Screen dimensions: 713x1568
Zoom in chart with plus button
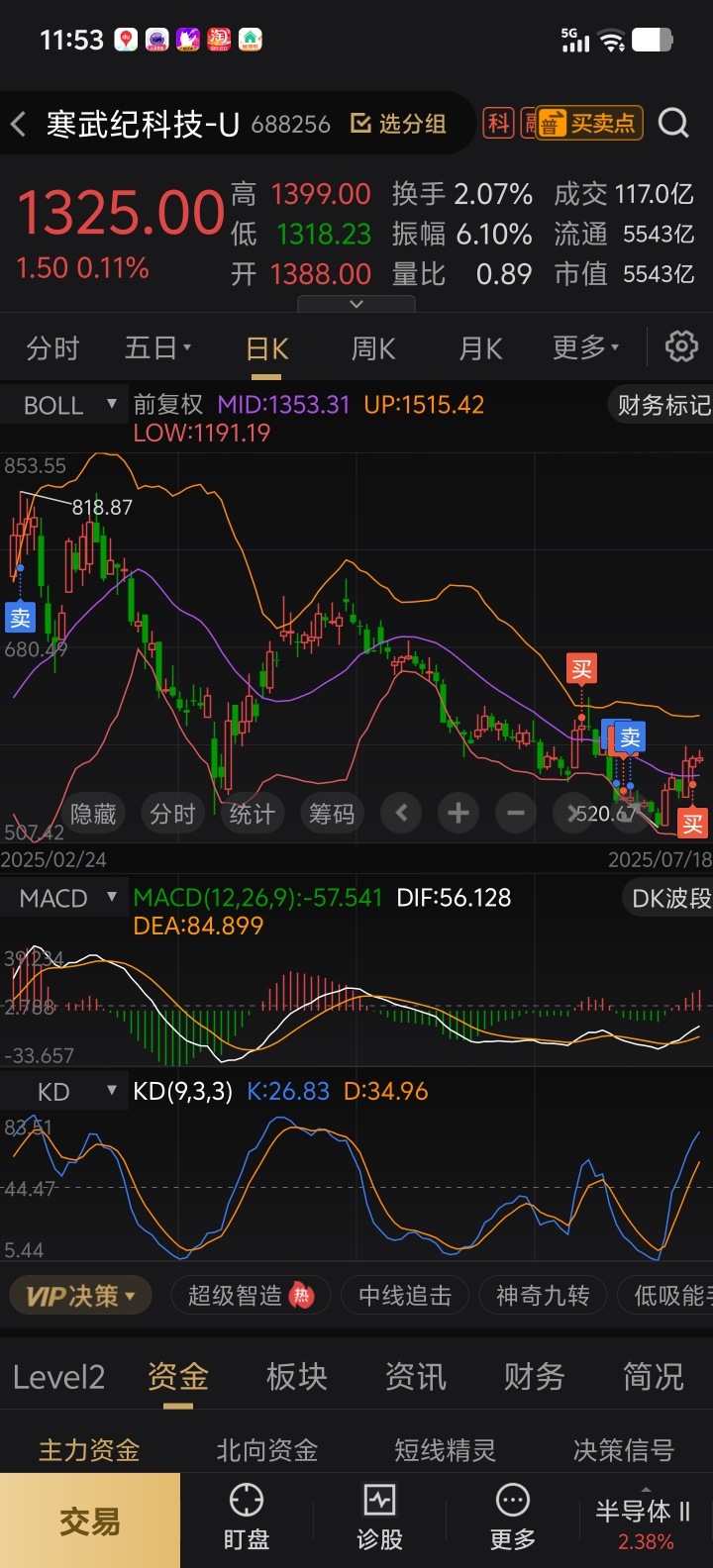458,814
